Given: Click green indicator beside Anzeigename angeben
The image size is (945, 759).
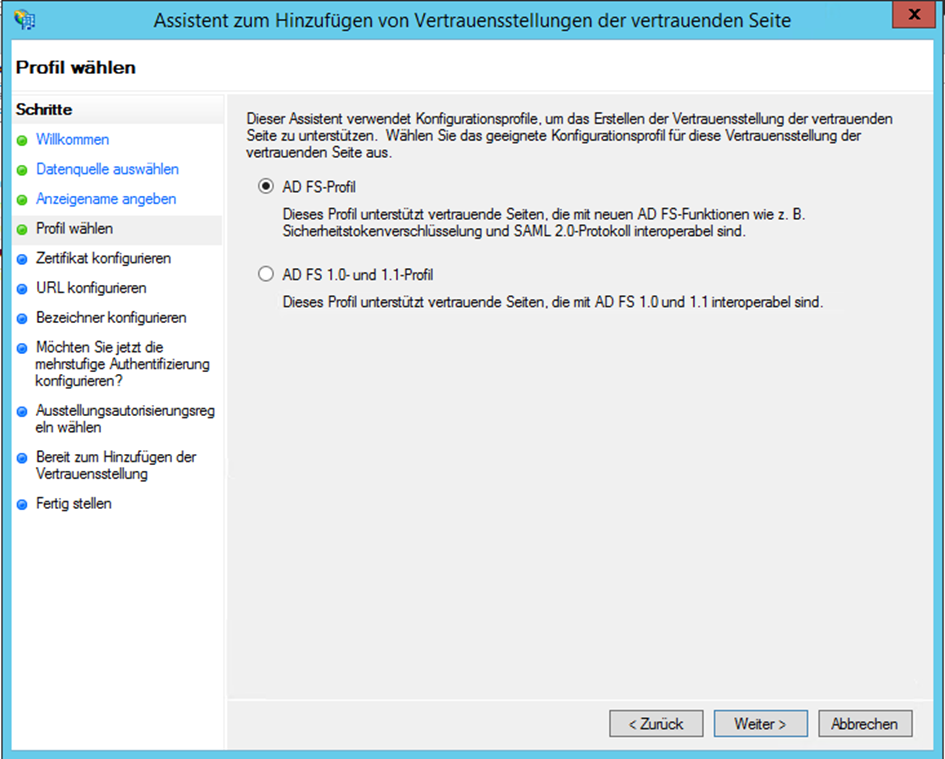Looking at the screenshot, I should (x=26, y=198).
